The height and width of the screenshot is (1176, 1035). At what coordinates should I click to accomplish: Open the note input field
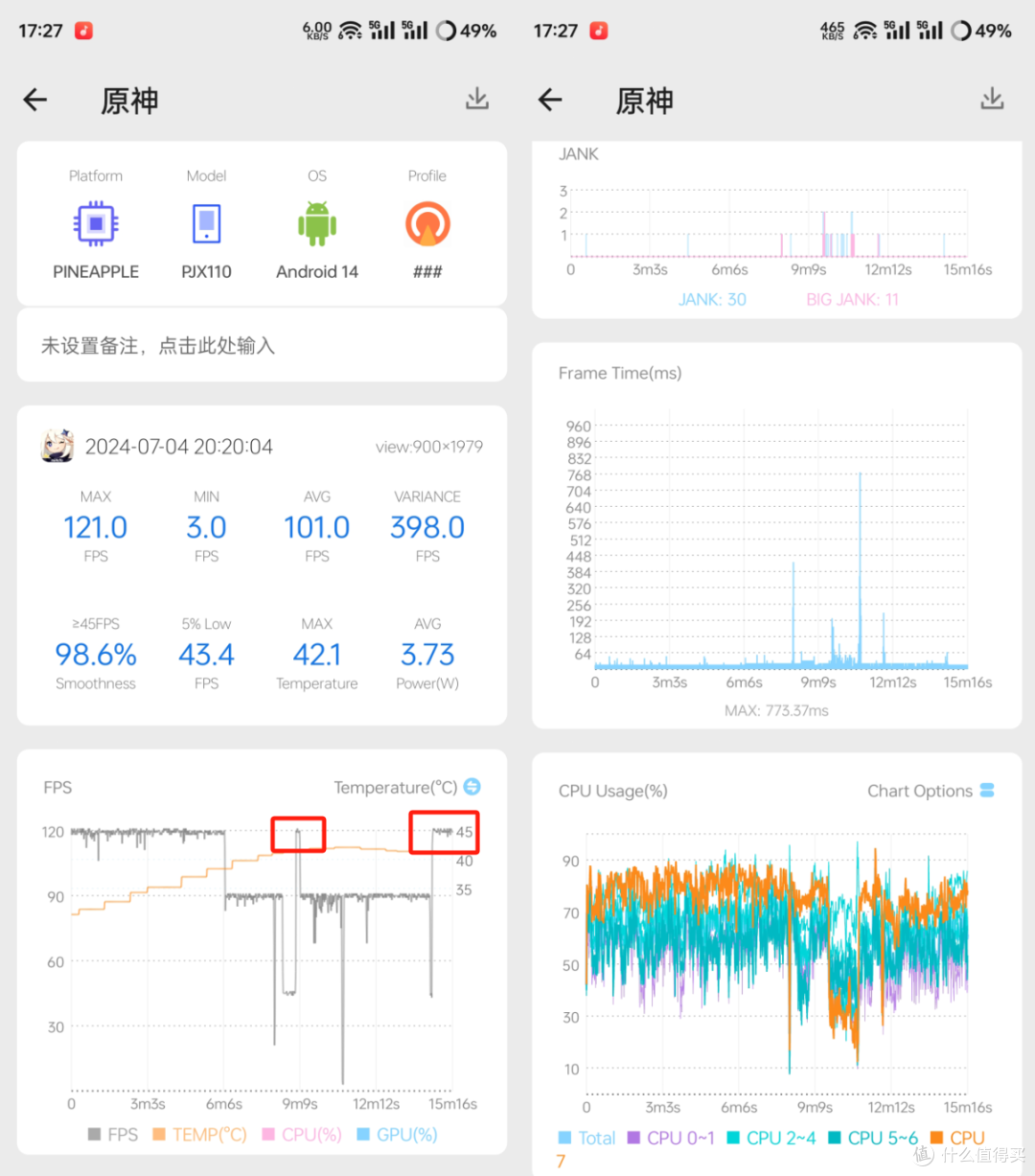coord(262,346)
